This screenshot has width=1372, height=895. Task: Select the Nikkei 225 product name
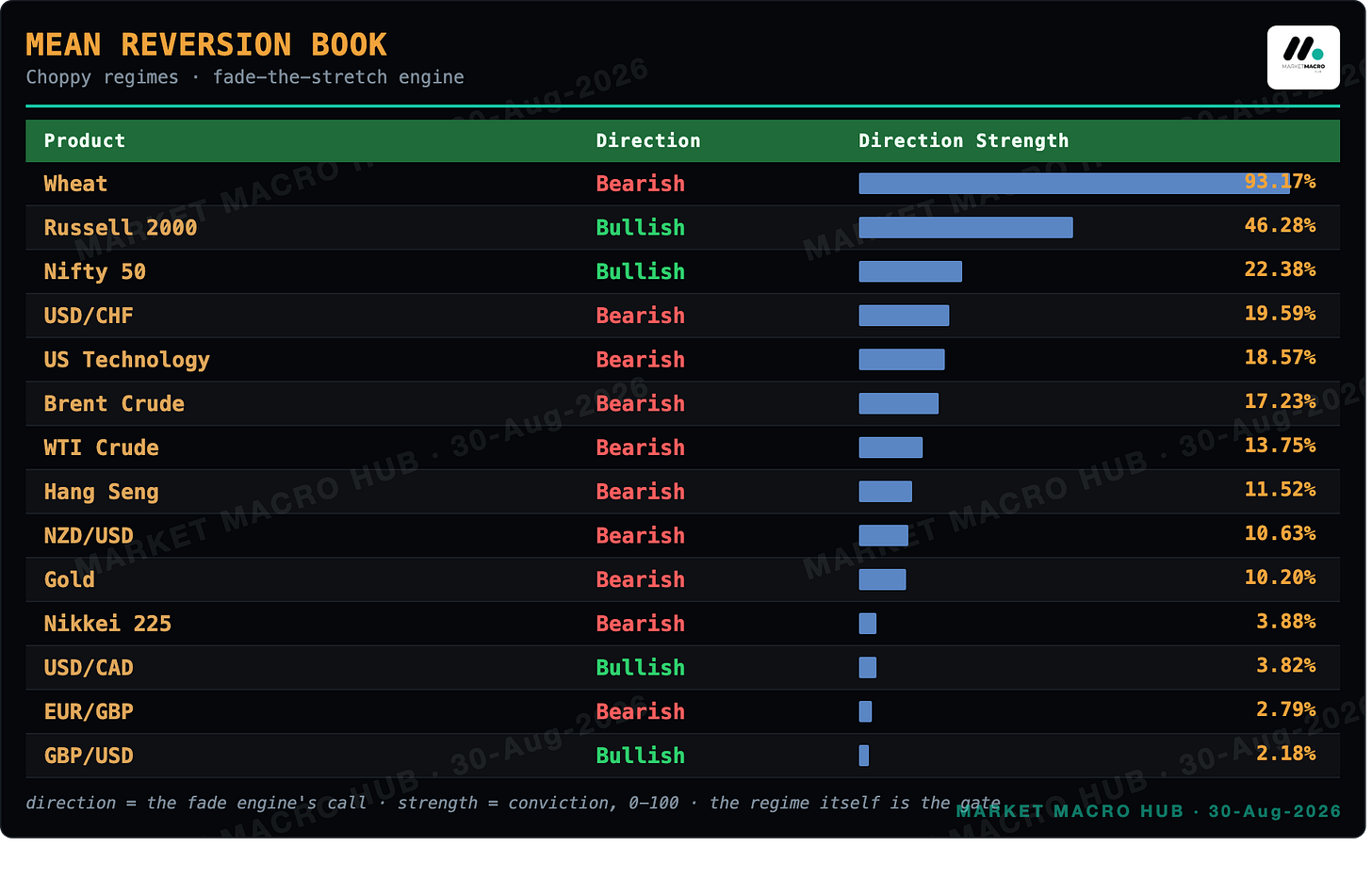[107, 624]
